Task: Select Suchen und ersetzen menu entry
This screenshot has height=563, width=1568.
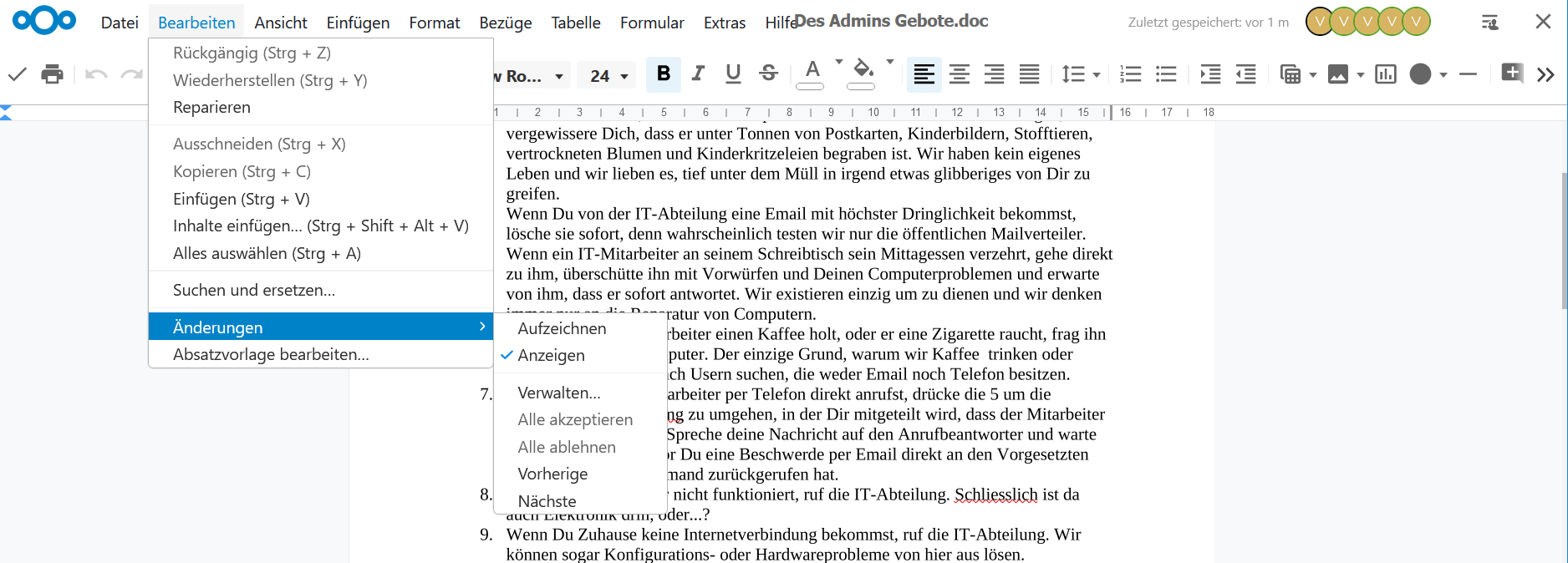Action: pos(254,290)
